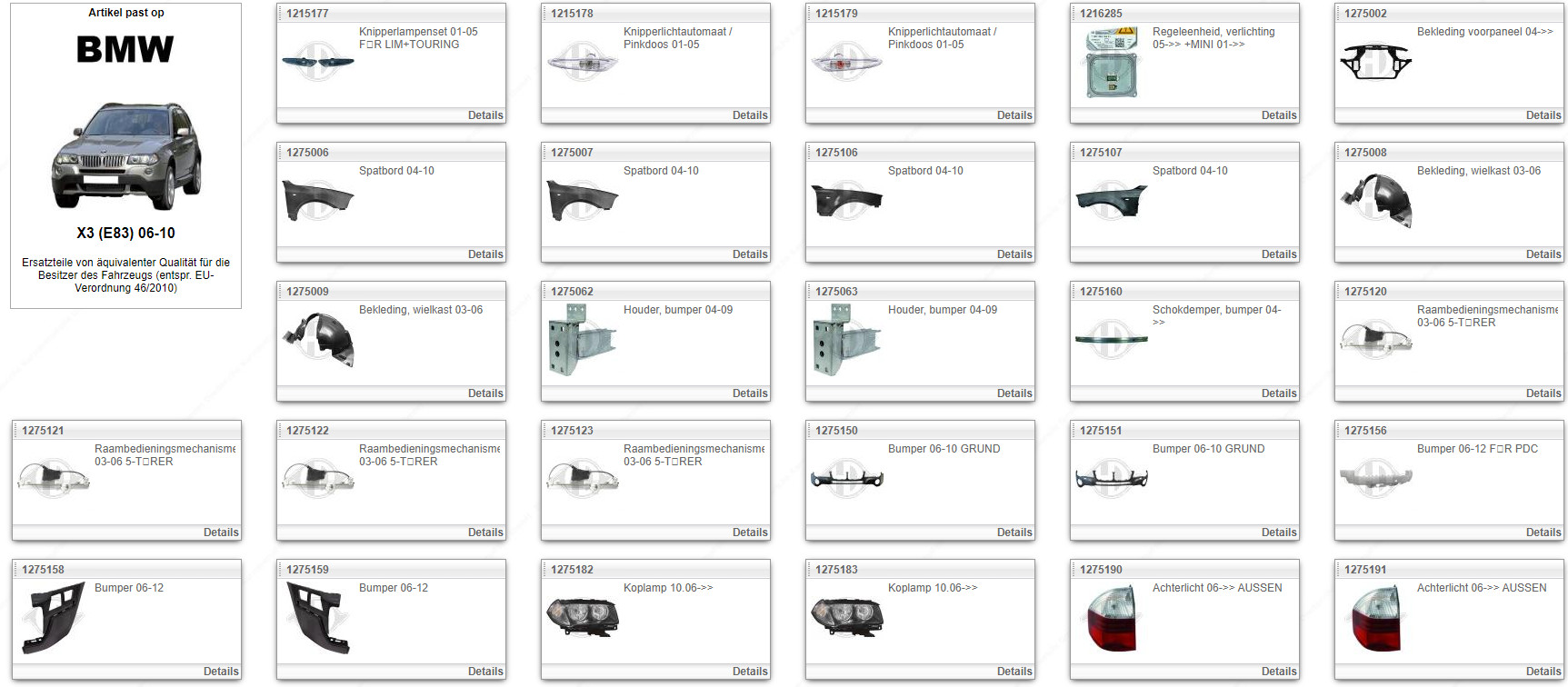
Task: Open Details for part 1275123
Action: (750, 533)
